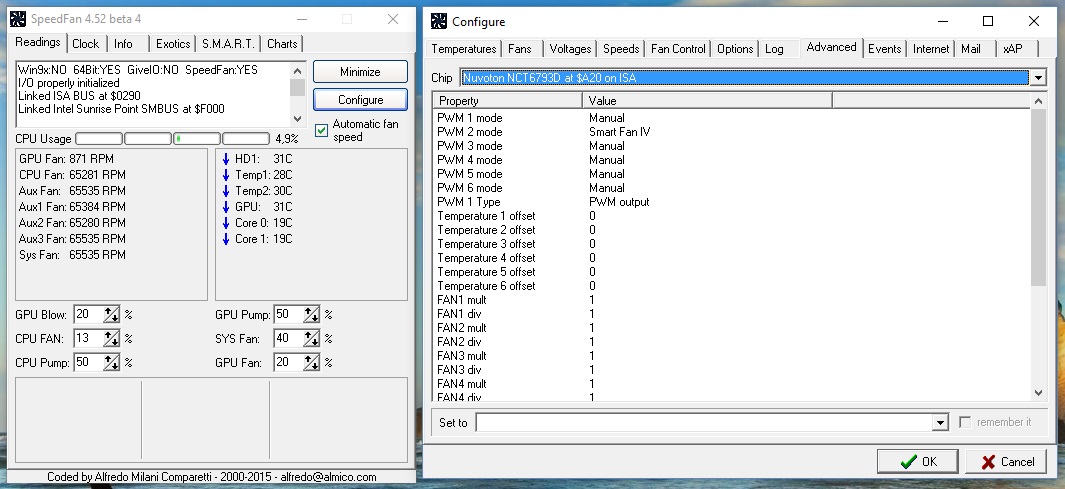Image resolution: width=1065 pixels, height=489 pixels.
Task: Open Options tab in Configure
Action: pos(735,49)
